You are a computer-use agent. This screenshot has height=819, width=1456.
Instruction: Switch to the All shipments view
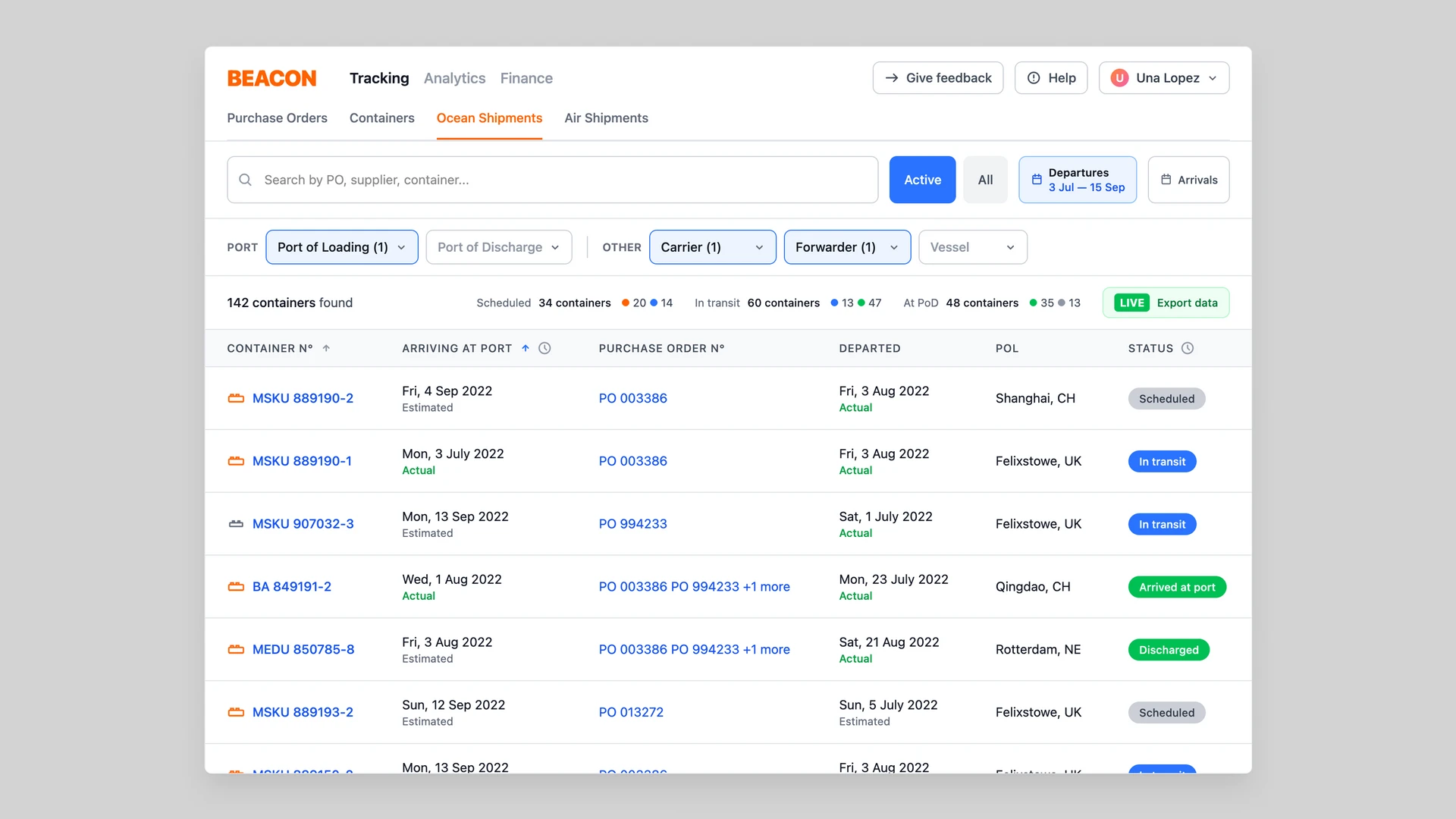pyautogui.click(x=984, y=180)
